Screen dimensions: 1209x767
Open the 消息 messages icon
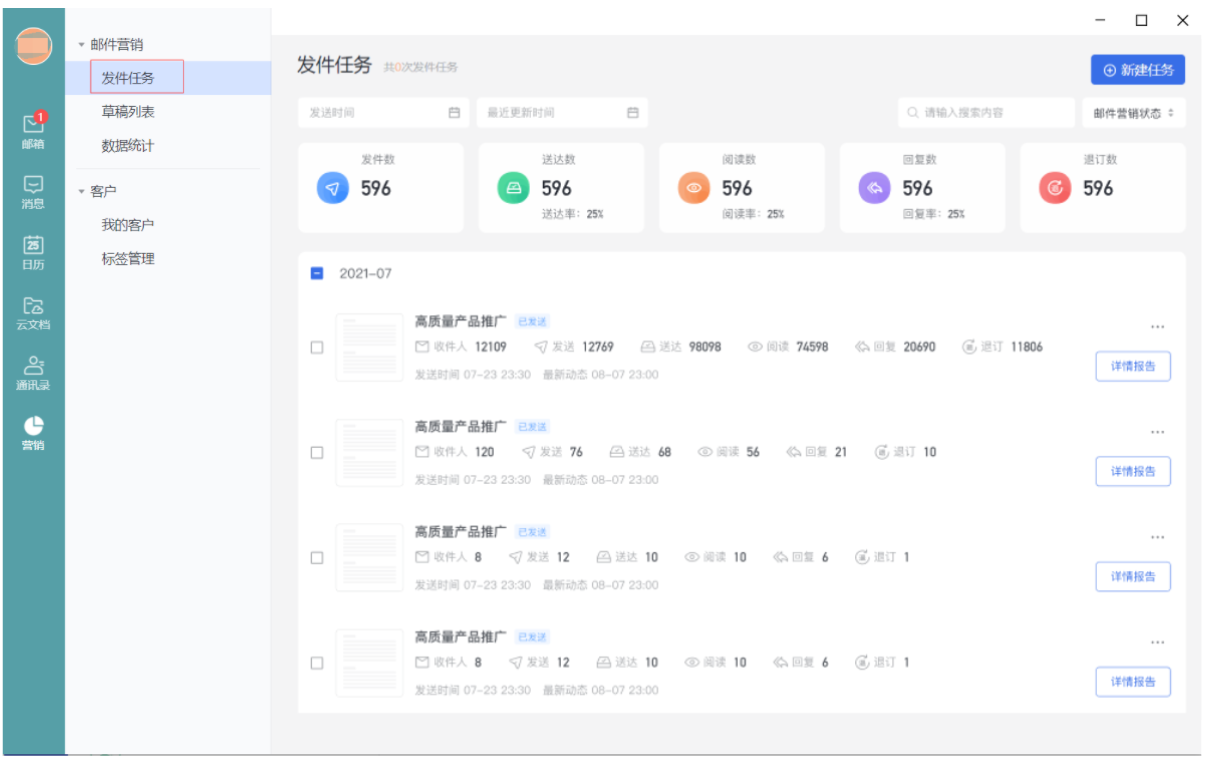pos(34,191)
